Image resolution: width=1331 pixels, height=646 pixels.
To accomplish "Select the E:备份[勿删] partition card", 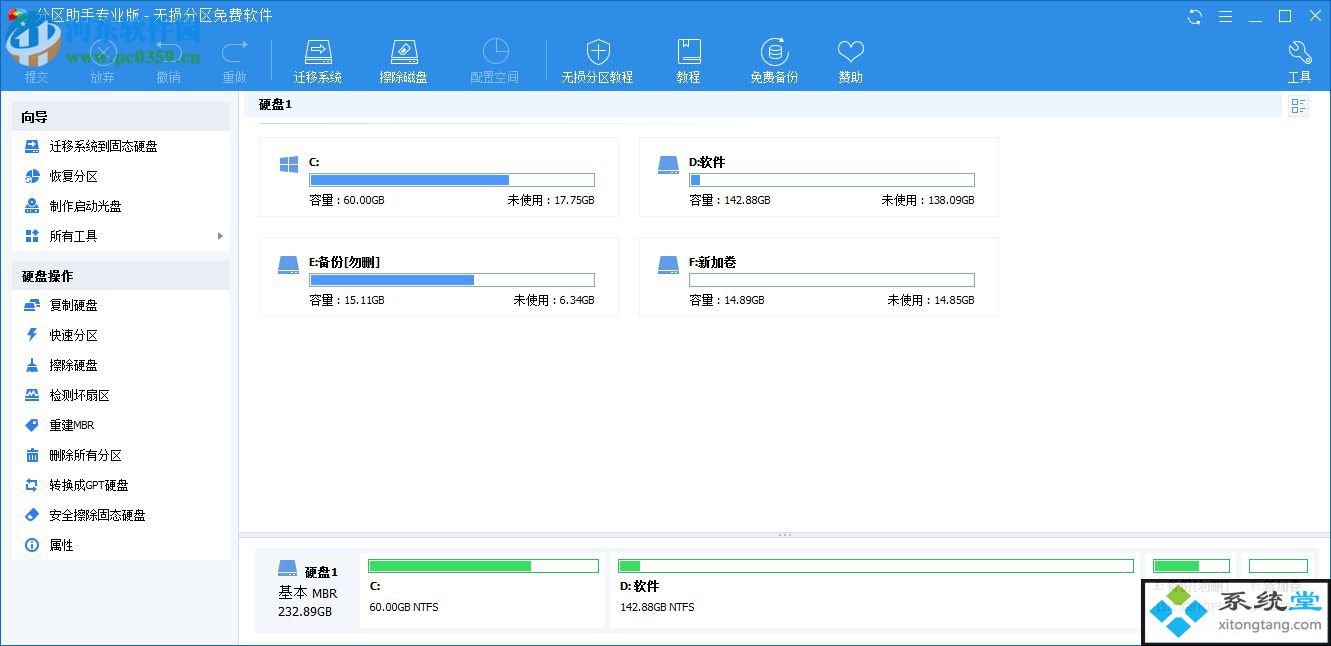I will pos(439,277).
